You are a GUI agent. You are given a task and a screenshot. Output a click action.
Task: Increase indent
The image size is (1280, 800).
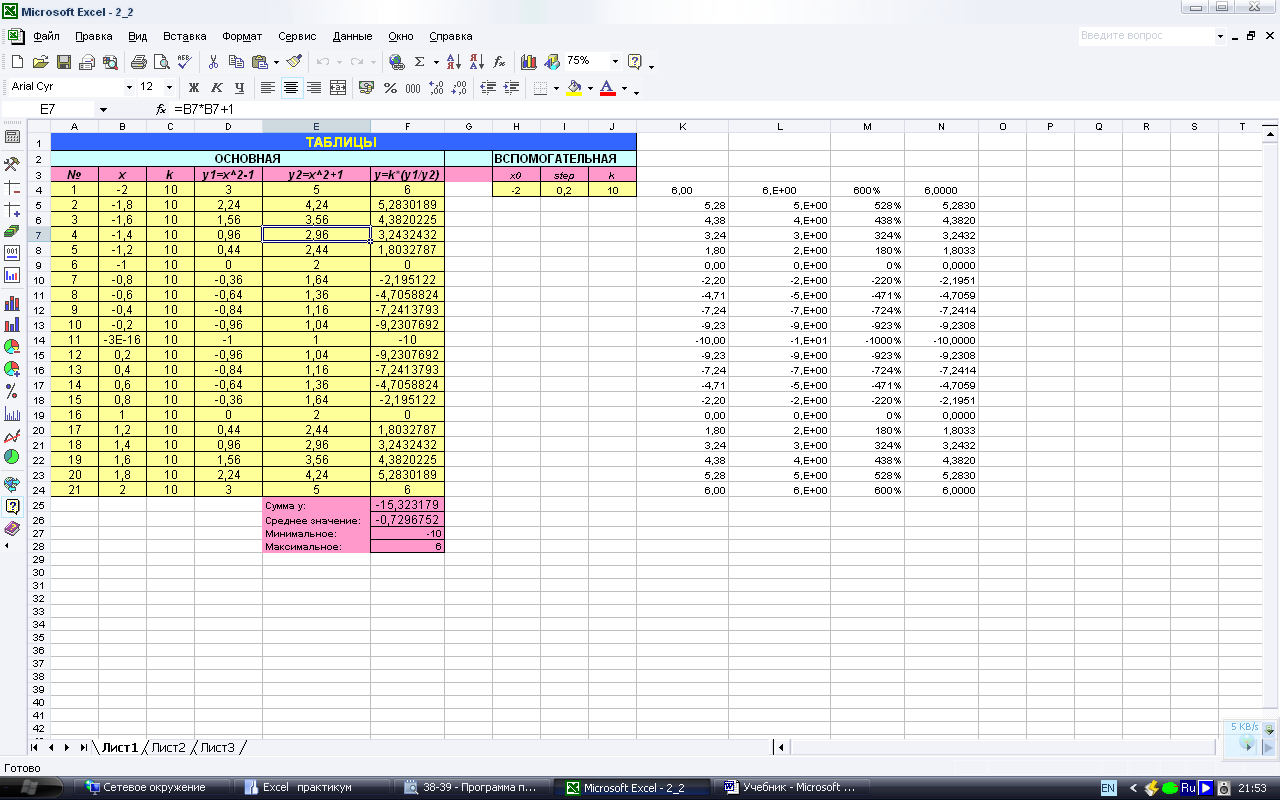coord(512,88)
